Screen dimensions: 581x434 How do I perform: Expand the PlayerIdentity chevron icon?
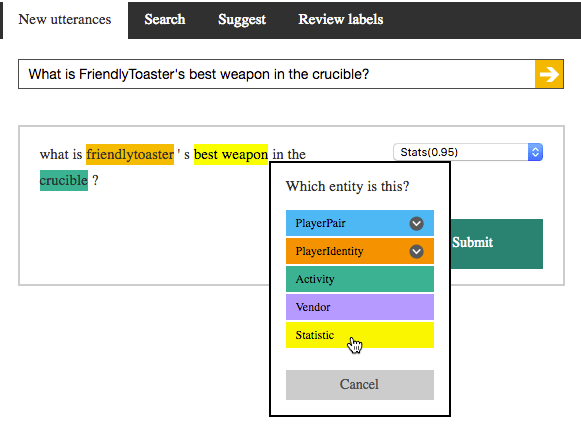[x=416, y=251]
